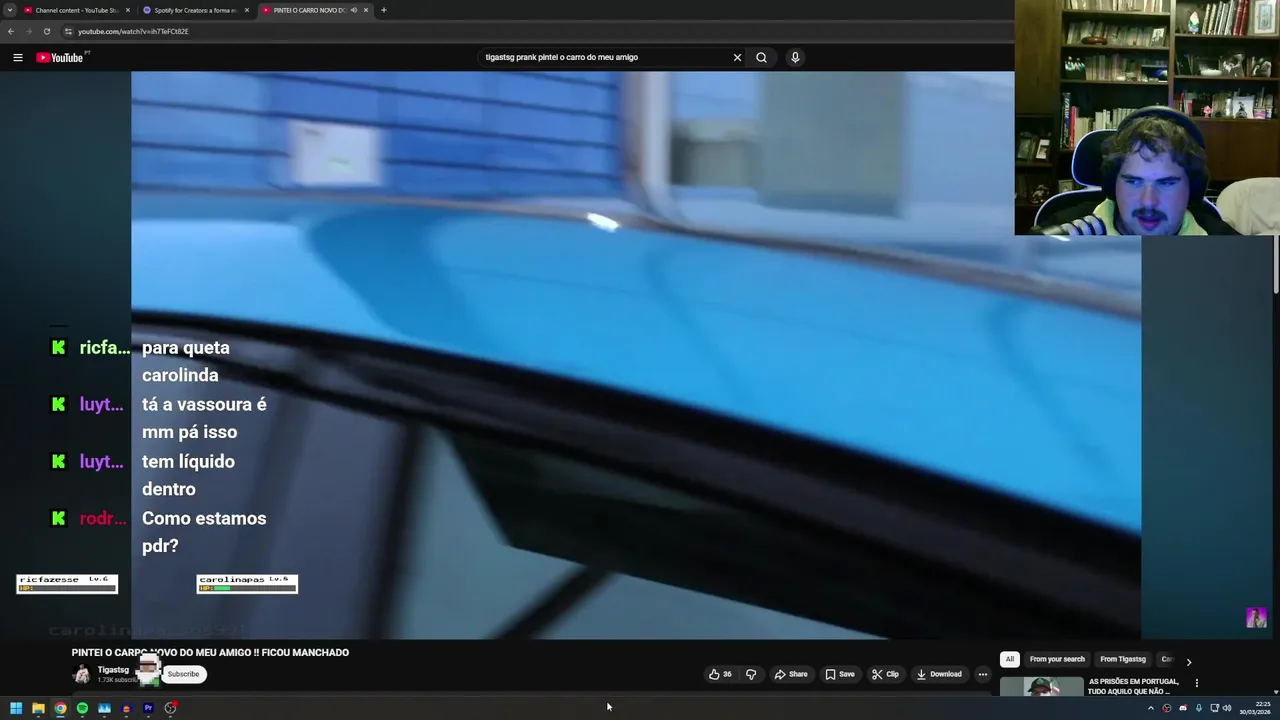Open the Tigastsg channel name link
The height and width of the screenshot is (720, 1280).
tap(113, 670)
